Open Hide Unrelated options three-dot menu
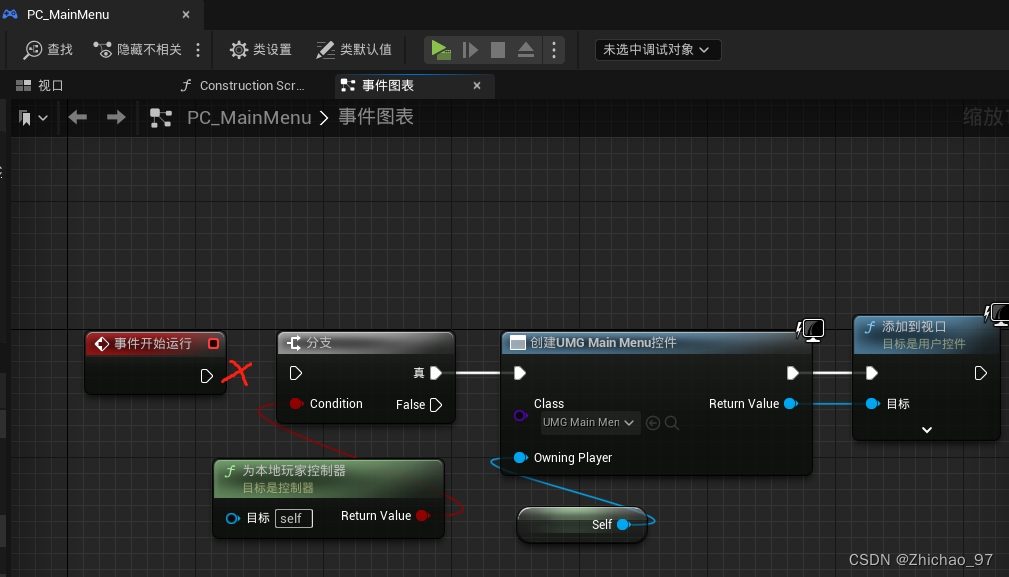 coord(198,50)
